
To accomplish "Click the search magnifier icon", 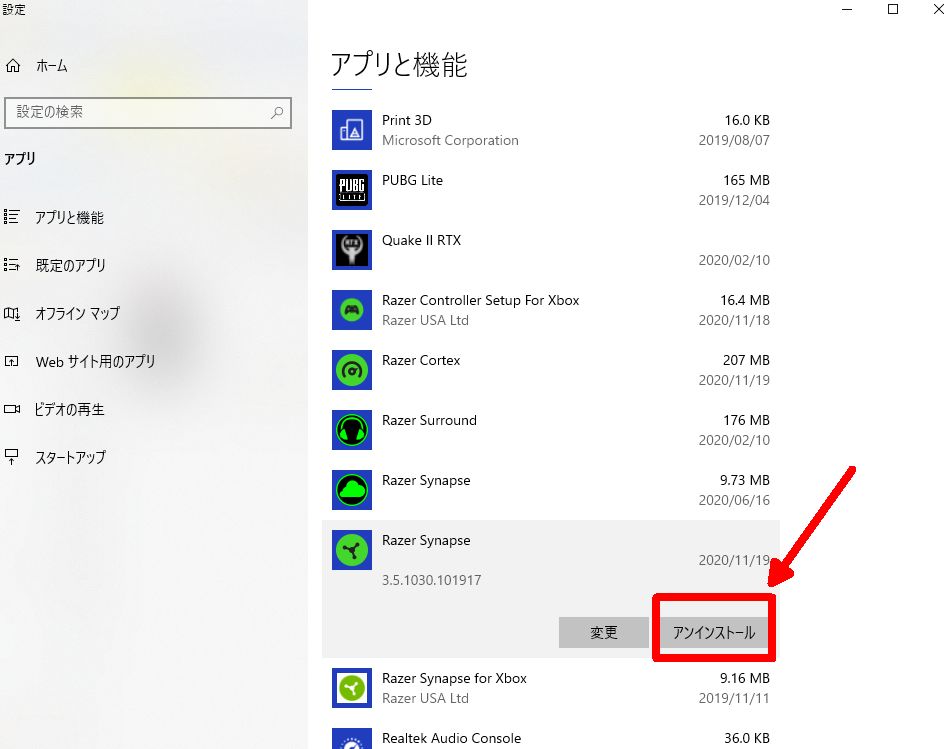I will (x=277, y=113).
